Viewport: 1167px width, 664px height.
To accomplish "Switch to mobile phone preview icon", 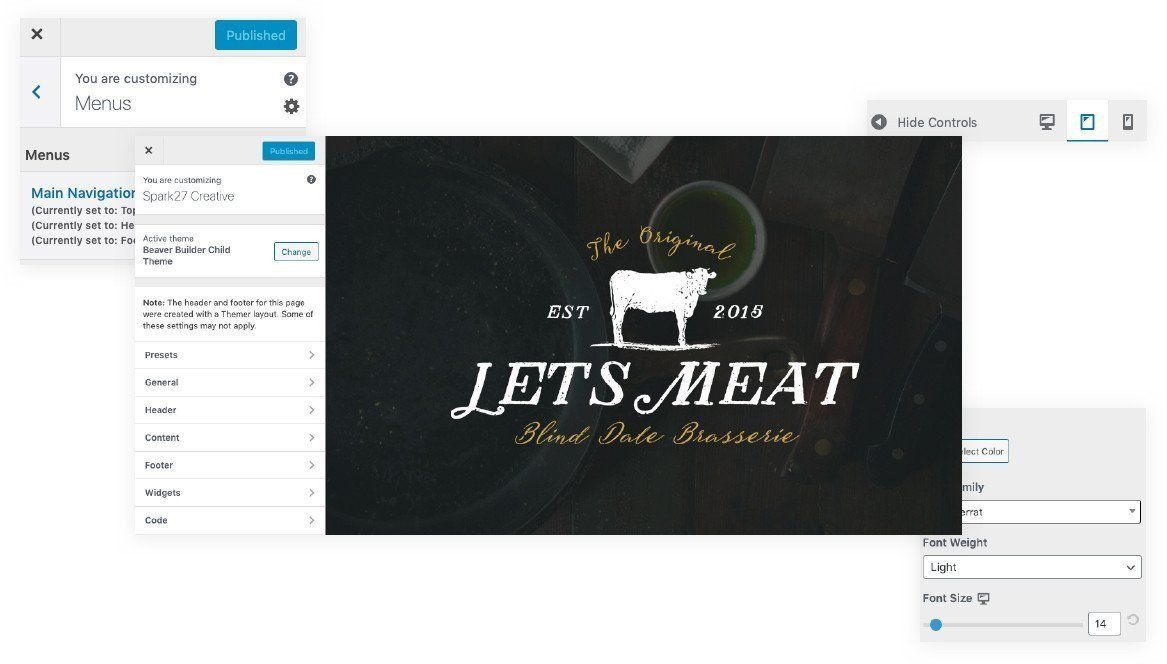I will pos(1128,121).
